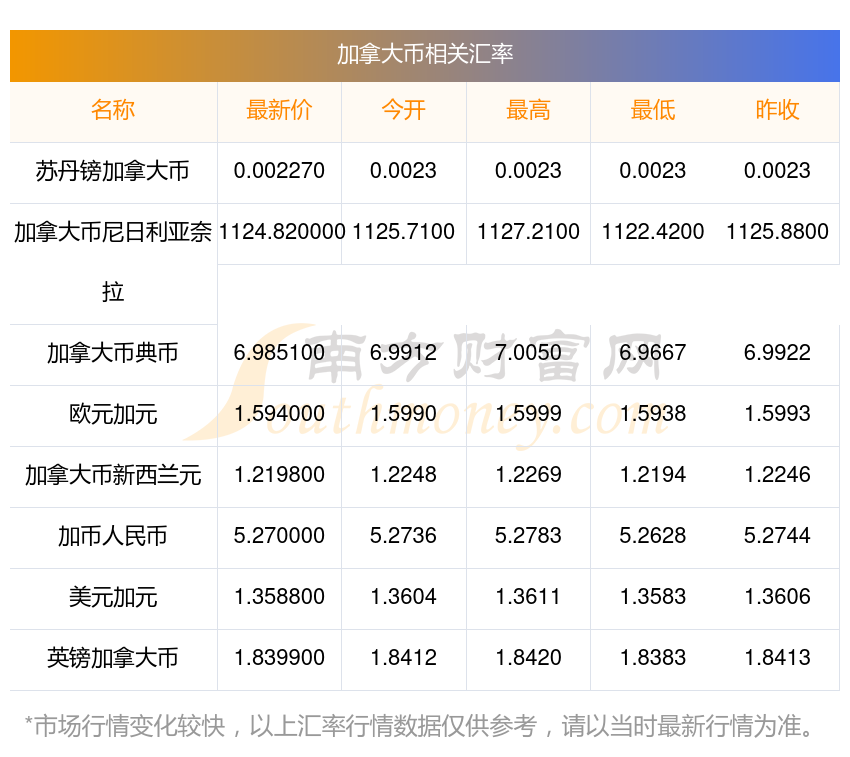Image resolution: width=850 pixels, height=757 pixels.
Task: Click the 最高 column header
Action: (528, 110)
